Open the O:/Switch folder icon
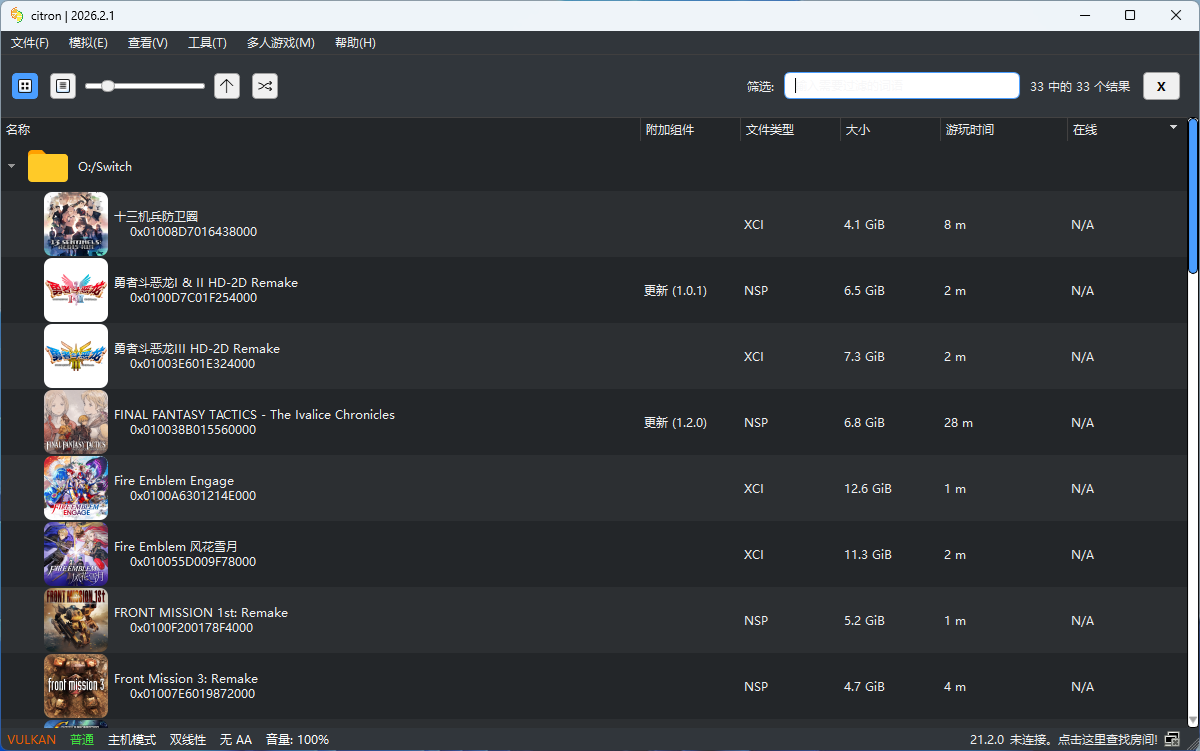Screen dimensions: 1200x751 (x=47, y=167)
